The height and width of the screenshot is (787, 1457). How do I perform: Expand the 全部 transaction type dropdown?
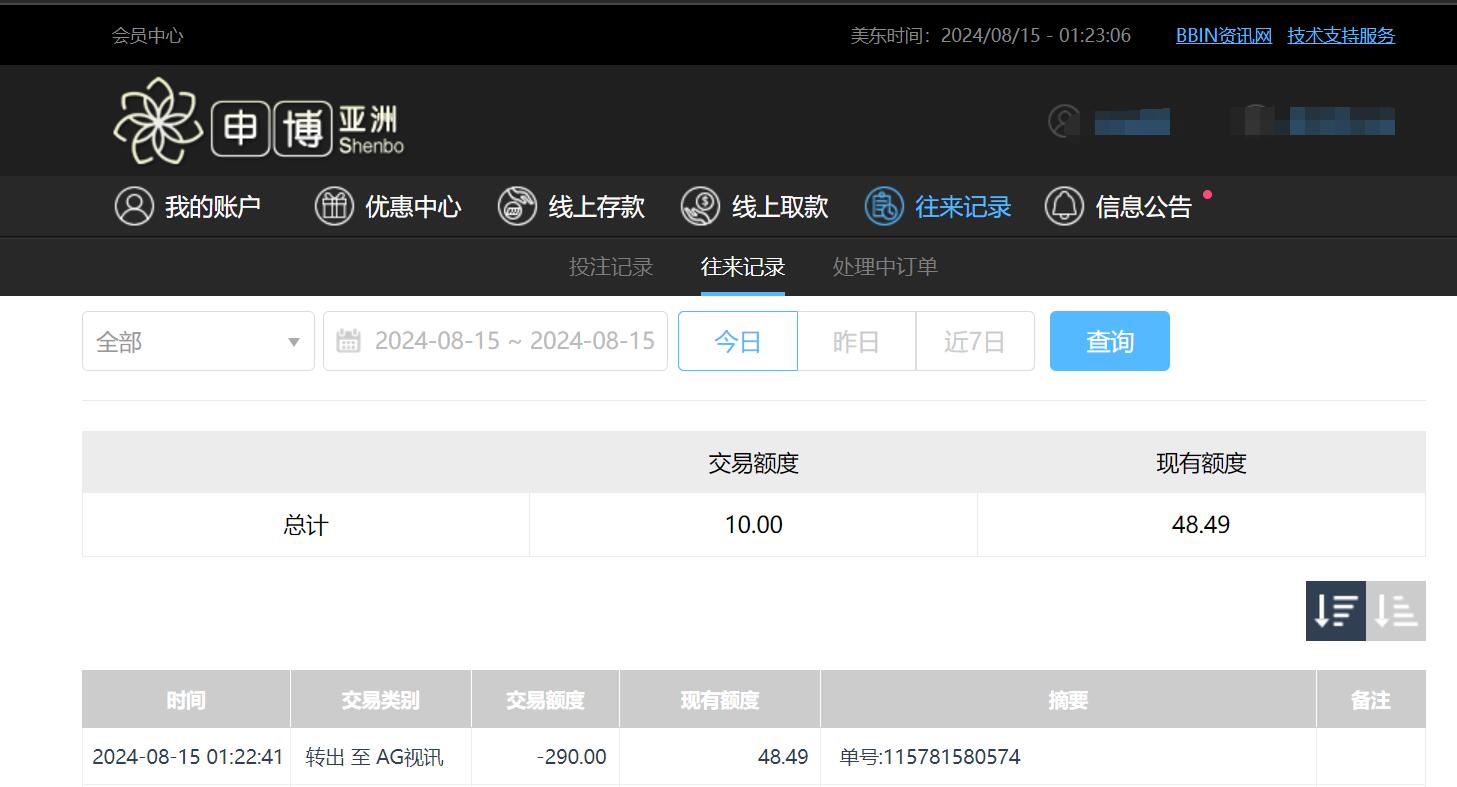[197, 340]
